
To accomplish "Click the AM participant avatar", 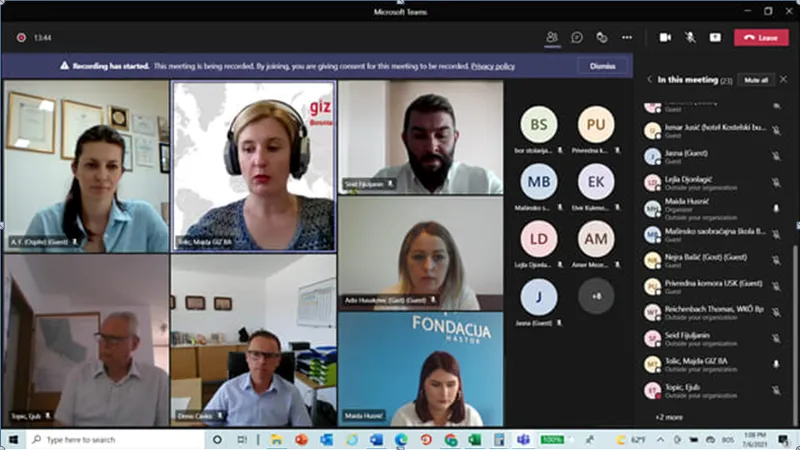I will tap(596, 239).
